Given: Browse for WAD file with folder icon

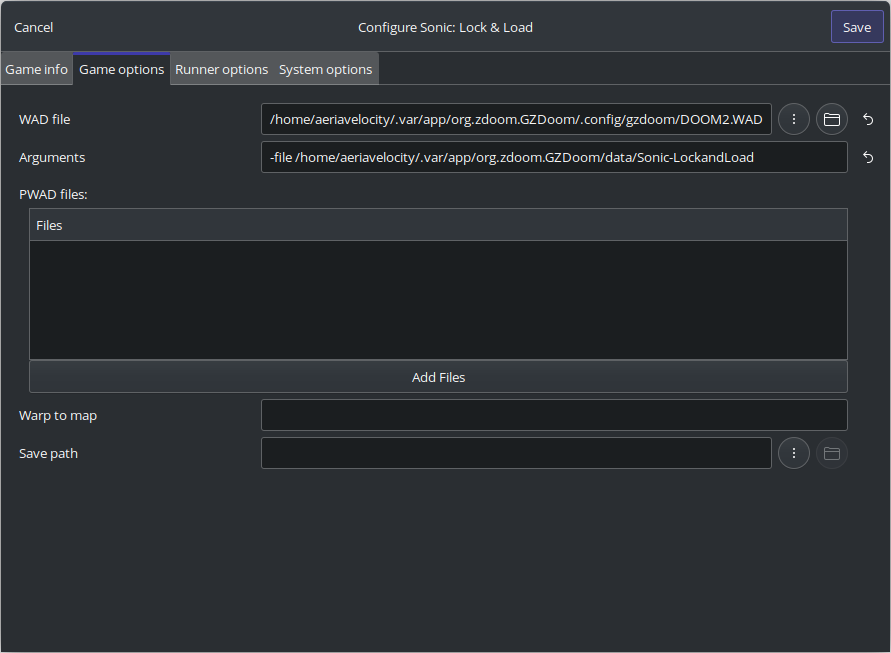Looking at the screenshot, I should tap(831, 119).
